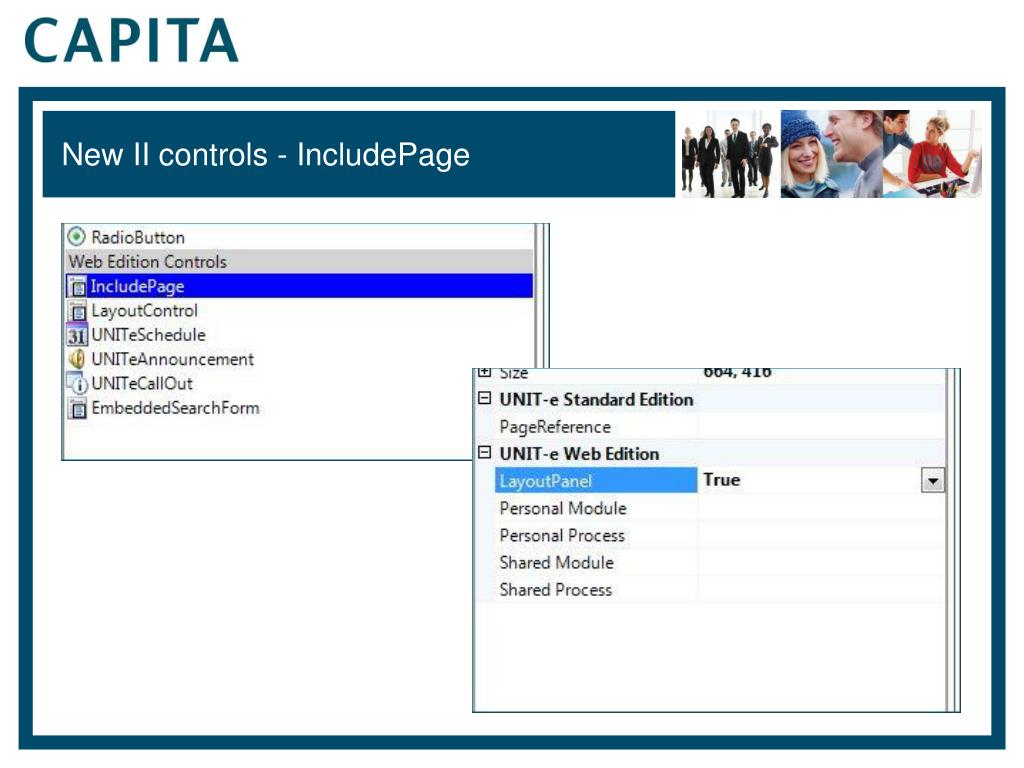Click the Shared Process property

click(556, 590)
